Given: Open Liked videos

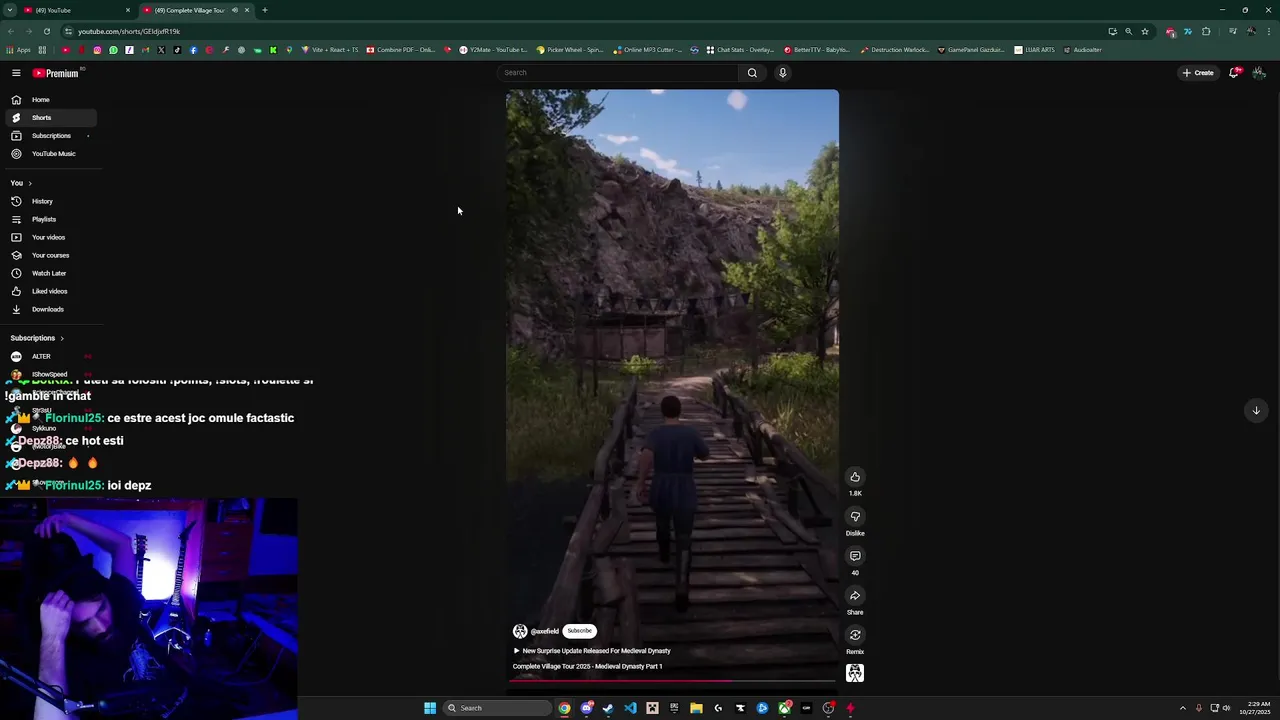Looking at the screenshot, I should click(50, 291).
